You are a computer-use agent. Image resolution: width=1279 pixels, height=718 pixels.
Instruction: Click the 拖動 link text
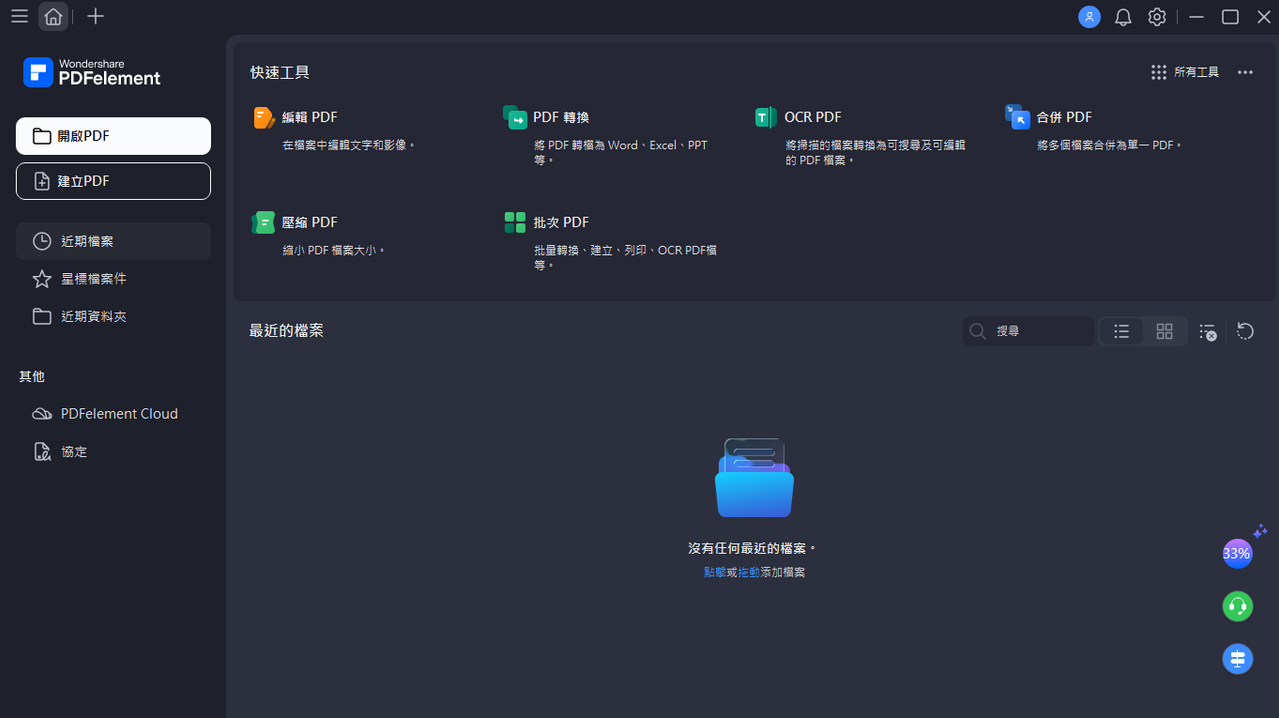[x=749, y=572]
